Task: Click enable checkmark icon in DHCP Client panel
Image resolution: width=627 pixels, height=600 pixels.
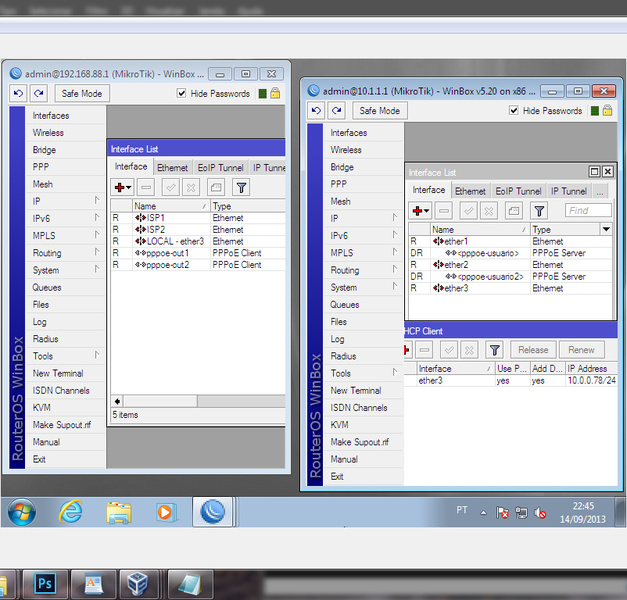Action: point(449,350)
